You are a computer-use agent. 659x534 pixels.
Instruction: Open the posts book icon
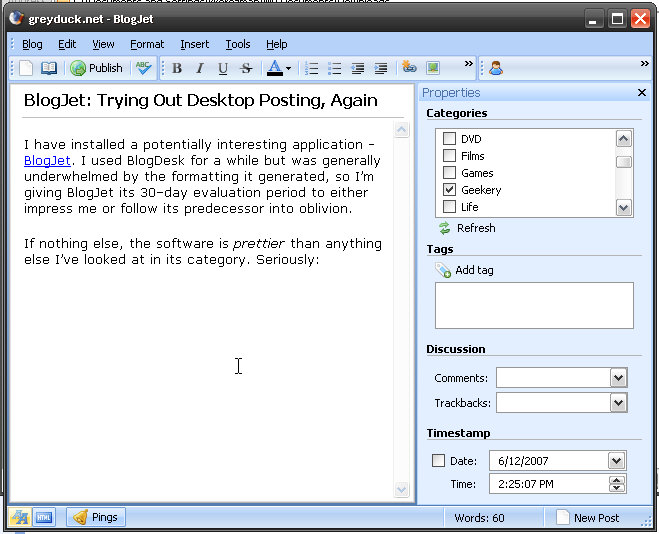pyautogui.click(x=49, y=68)
